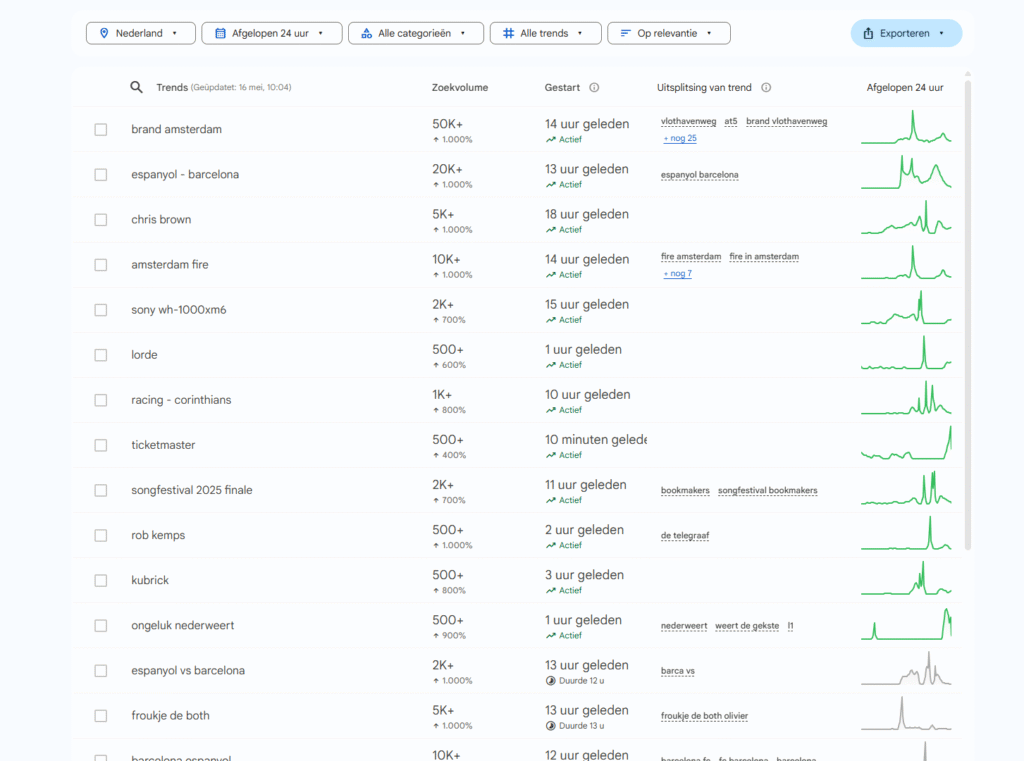Click the vertical scrollbar of the trends table
The image size is (1024, 761).
click(968, 314)
